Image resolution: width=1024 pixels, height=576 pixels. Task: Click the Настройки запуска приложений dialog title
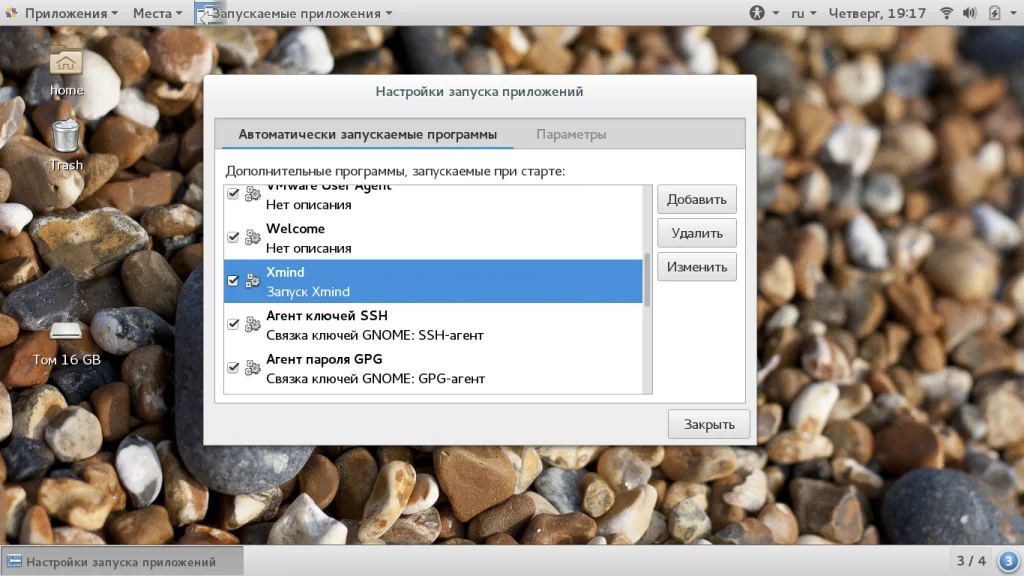click(x=479, y=91)
